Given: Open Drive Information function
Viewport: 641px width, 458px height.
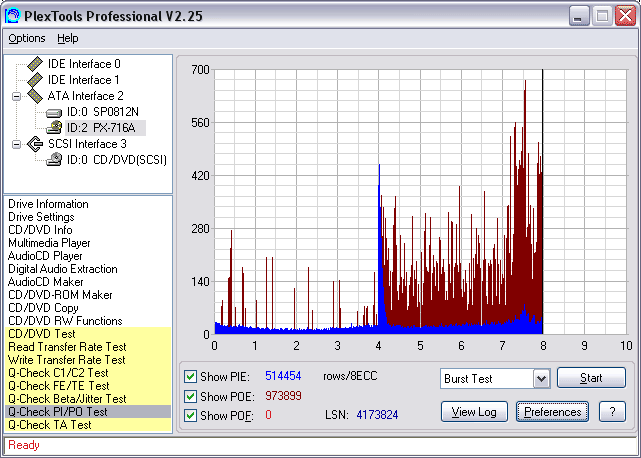Looking at the screenshot, I should pyautogui.click(x=48, y=204).
